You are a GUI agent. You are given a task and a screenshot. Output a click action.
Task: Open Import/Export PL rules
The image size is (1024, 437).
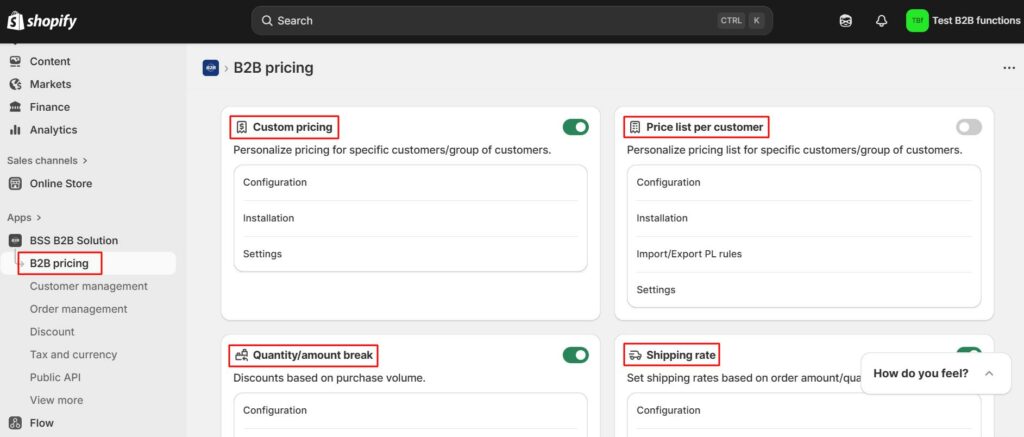point(804,254)
